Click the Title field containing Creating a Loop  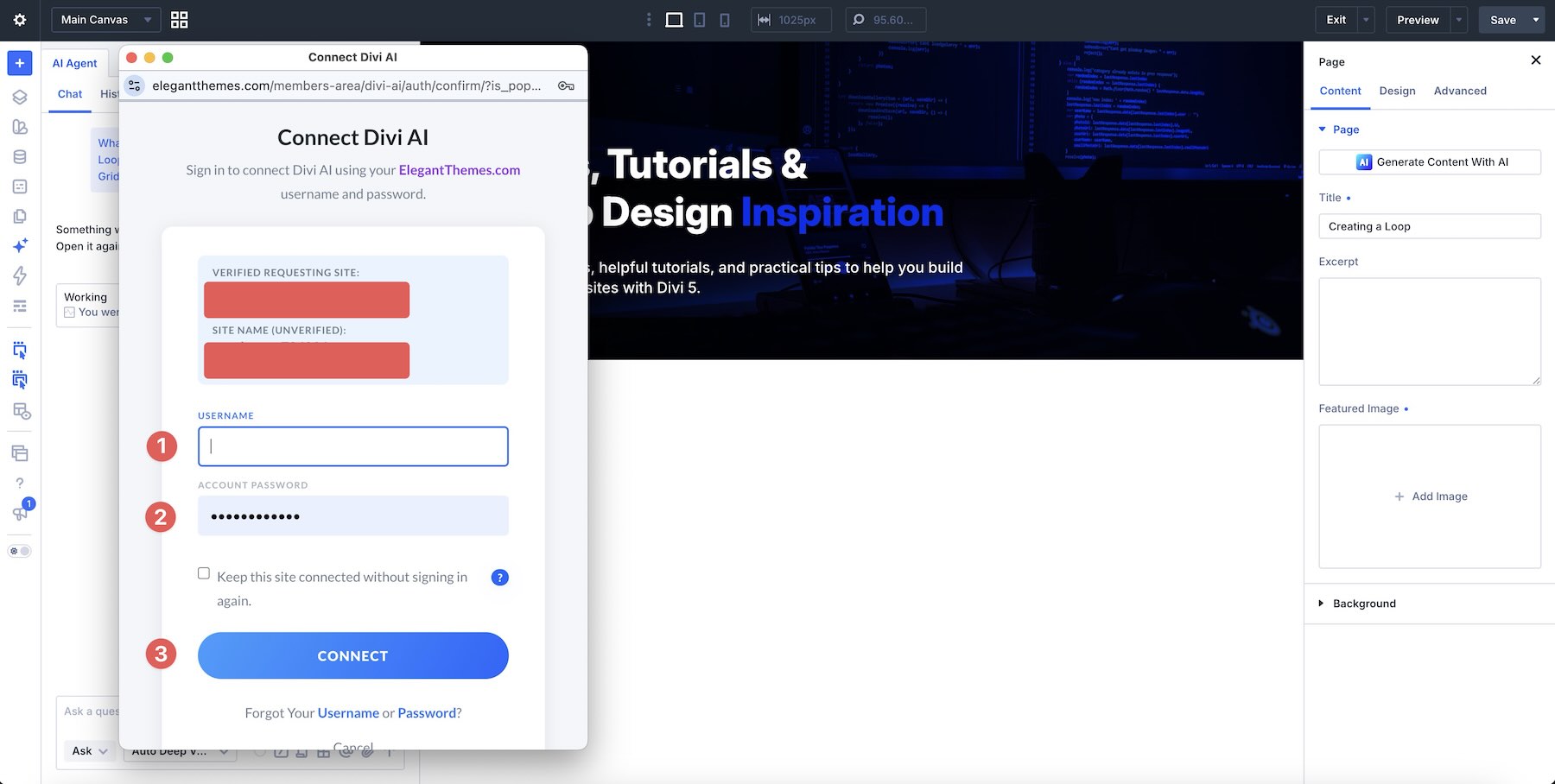[x=1430, y=226]
